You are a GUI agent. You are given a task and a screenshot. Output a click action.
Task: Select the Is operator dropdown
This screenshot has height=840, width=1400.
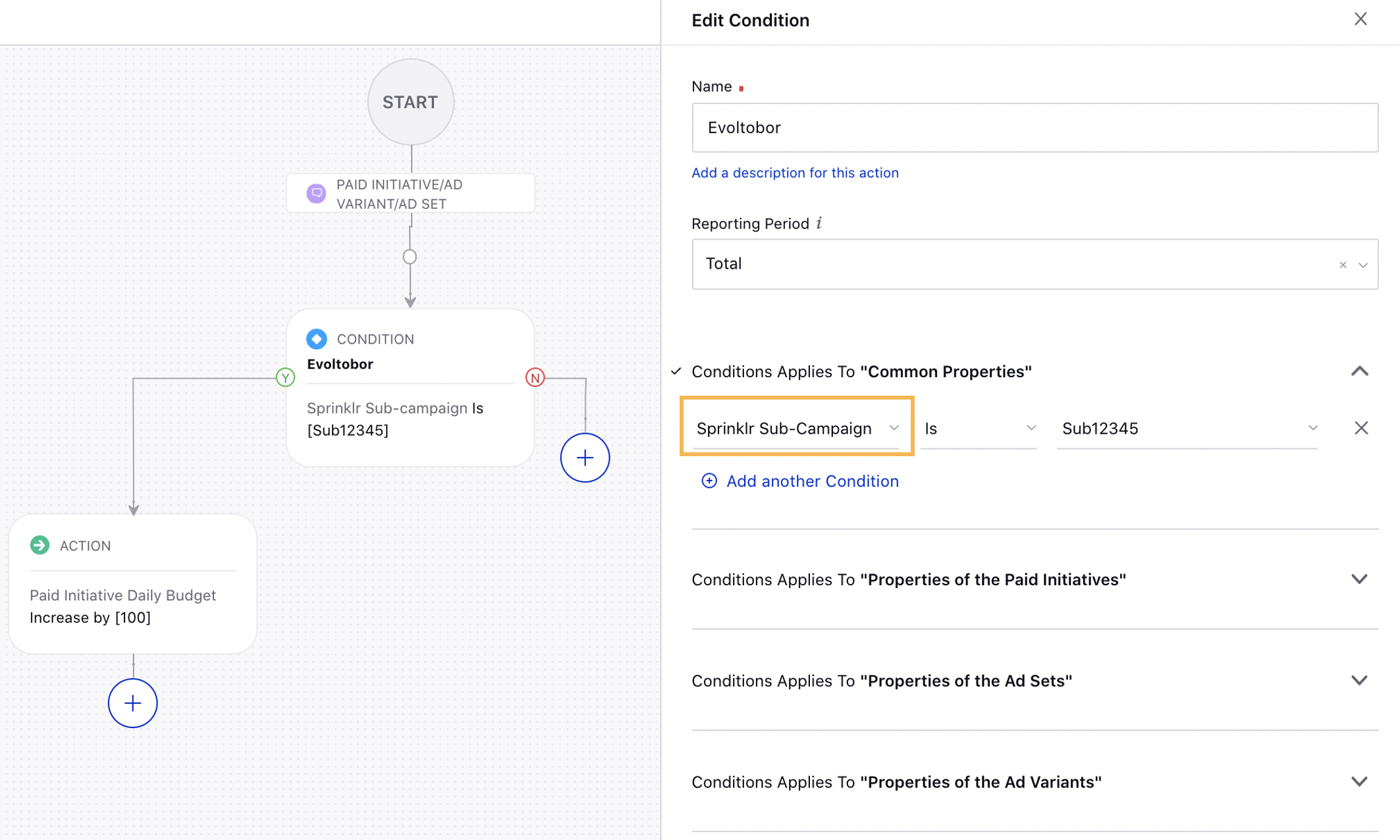point(979,428)
